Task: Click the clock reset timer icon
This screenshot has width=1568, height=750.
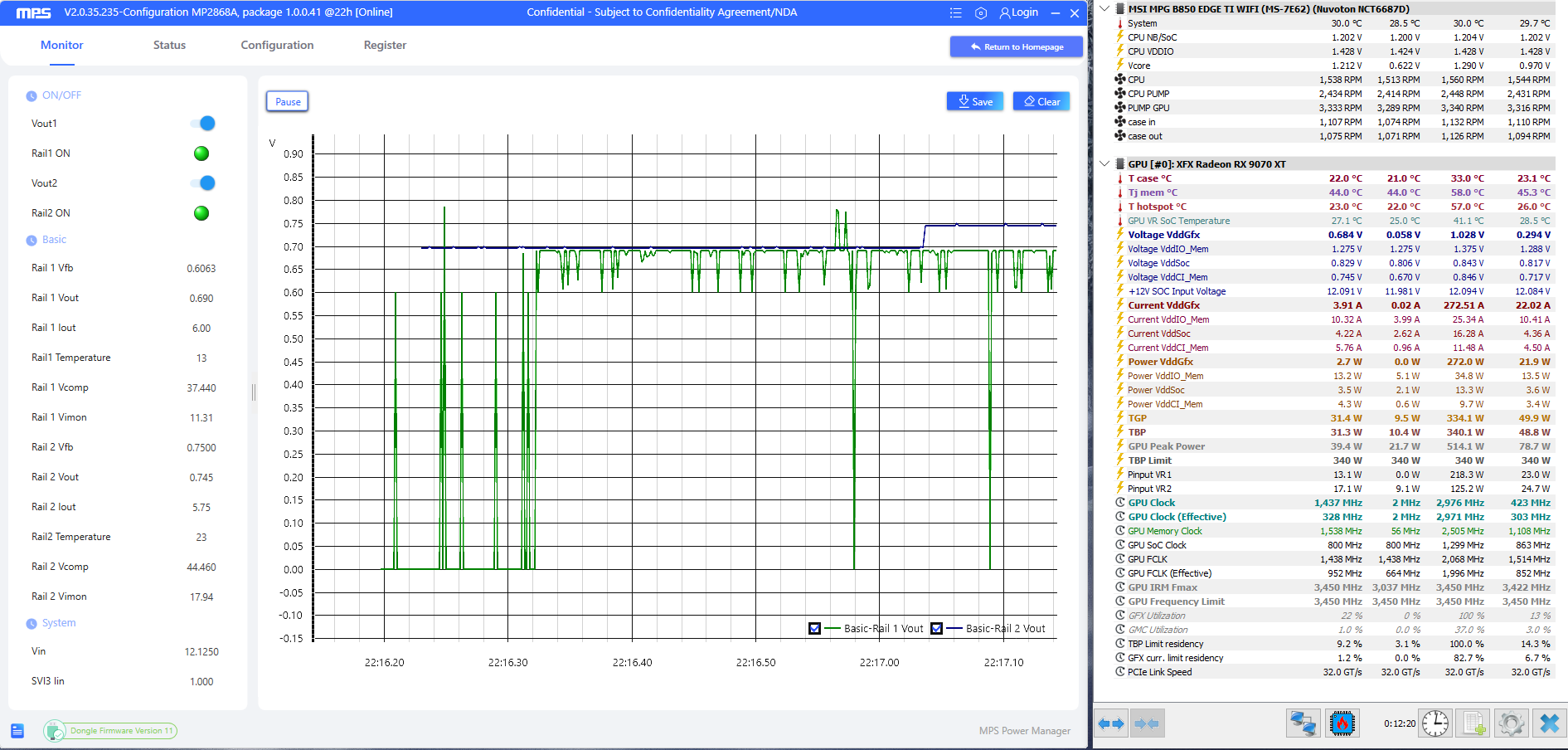Action: (x=1435, y=723)
